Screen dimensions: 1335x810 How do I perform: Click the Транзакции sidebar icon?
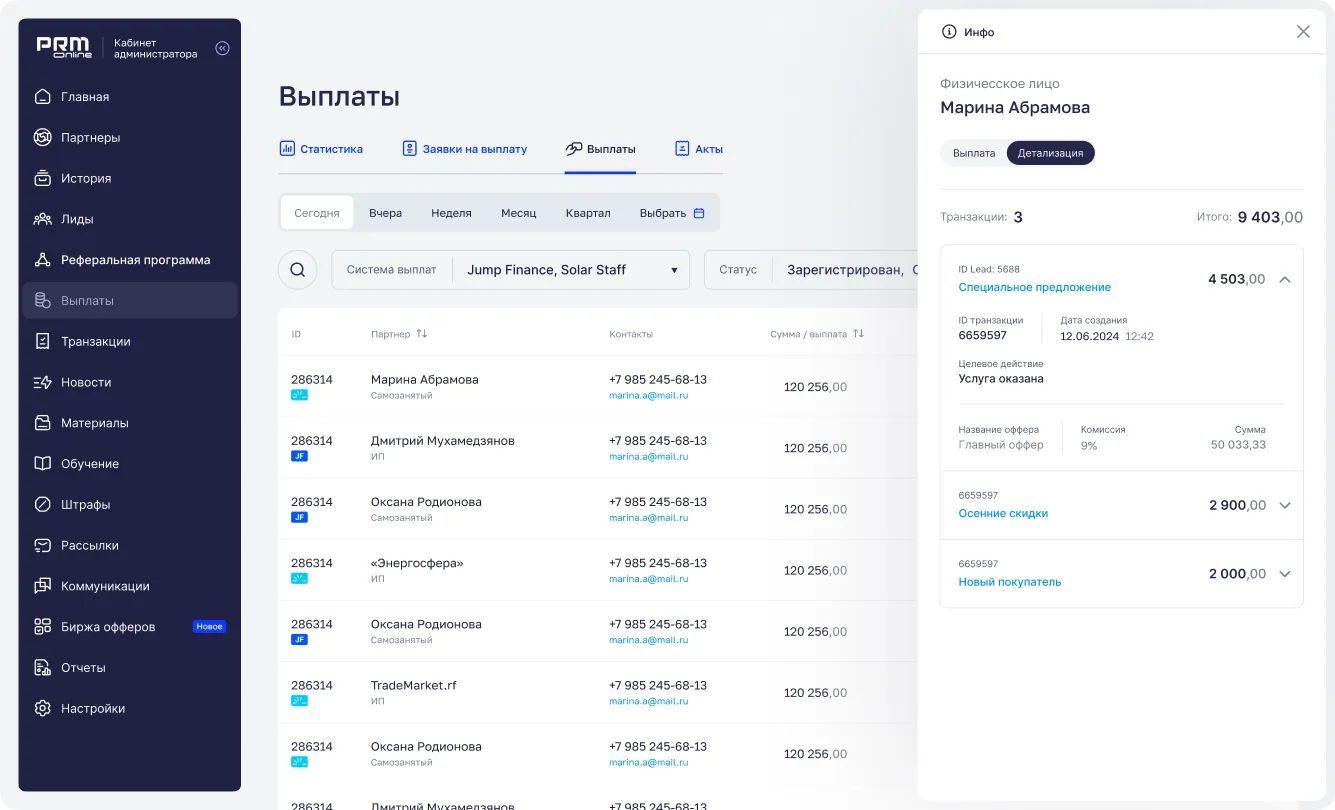pos(42,342)
